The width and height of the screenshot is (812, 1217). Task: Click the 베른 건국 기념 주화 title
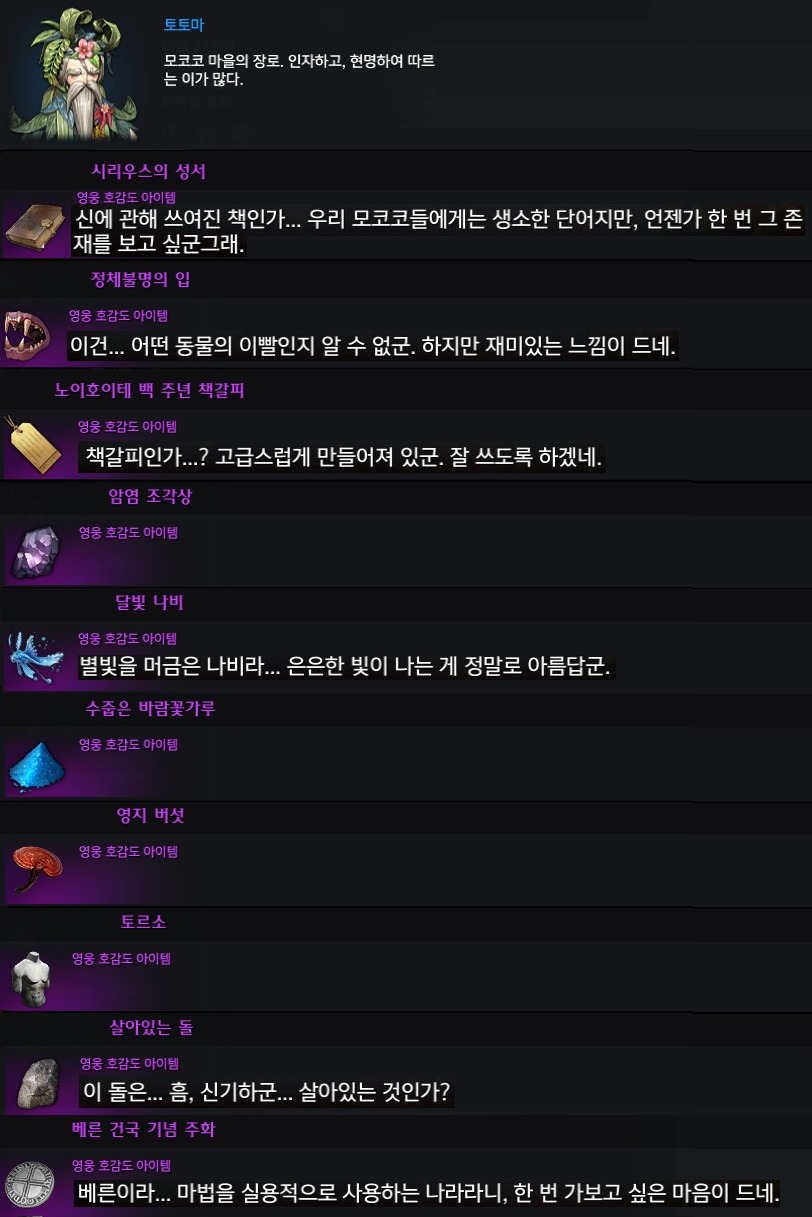pyautogui.click(x=144, y=1130)
